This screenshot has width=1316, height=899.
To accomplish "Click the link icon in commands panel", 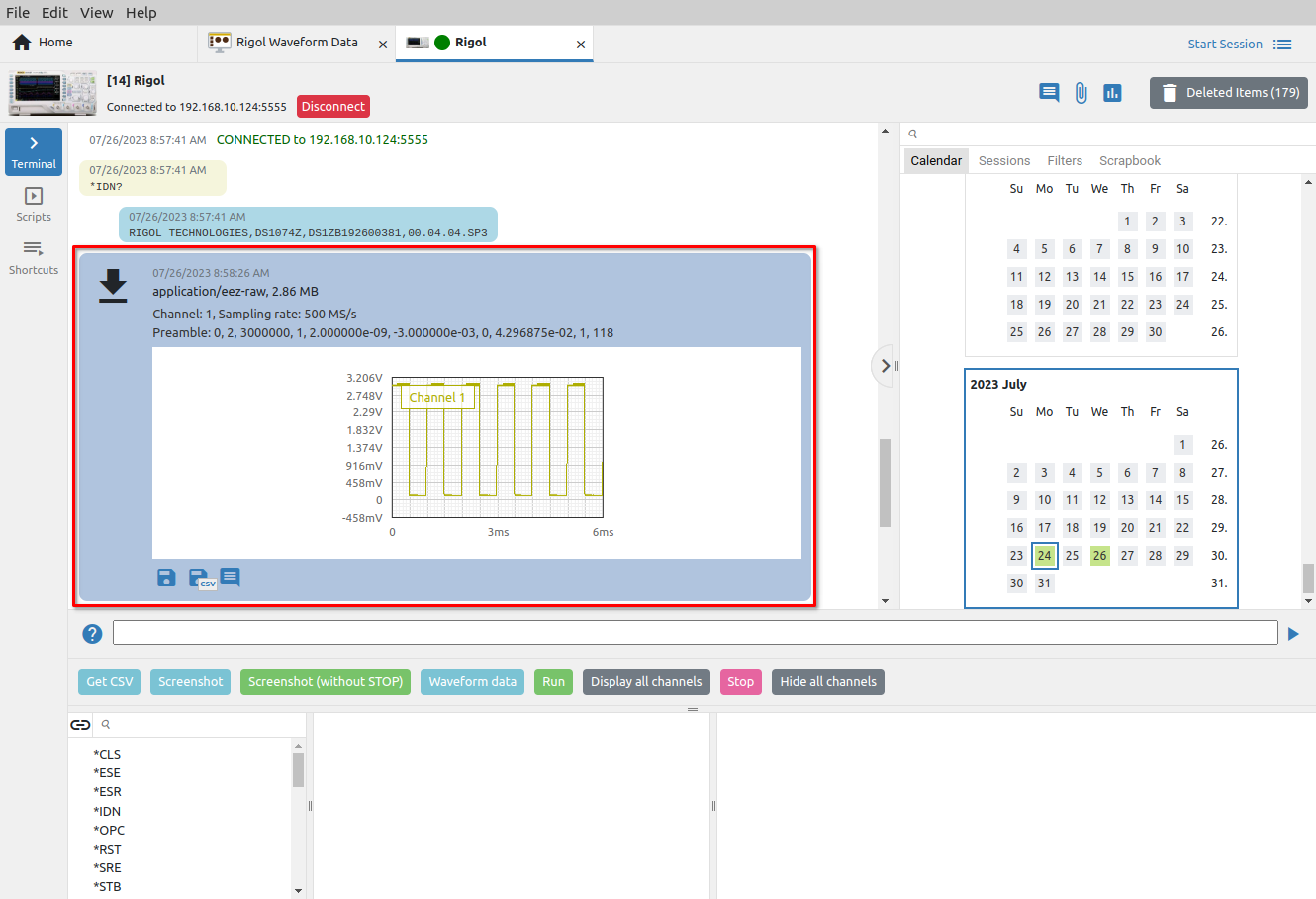I will coord(80,725).
